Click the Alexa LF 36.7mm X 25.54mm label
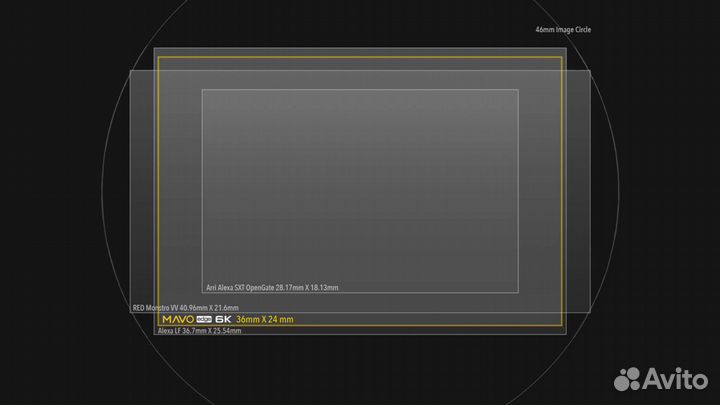Viewport: 720px width, 405px height. pyautogui.click(x=199, y=331)
